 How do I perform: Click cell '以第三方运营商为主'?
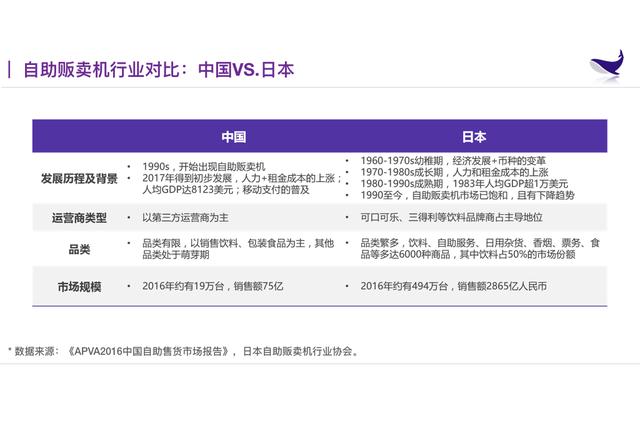pos(185,218)
